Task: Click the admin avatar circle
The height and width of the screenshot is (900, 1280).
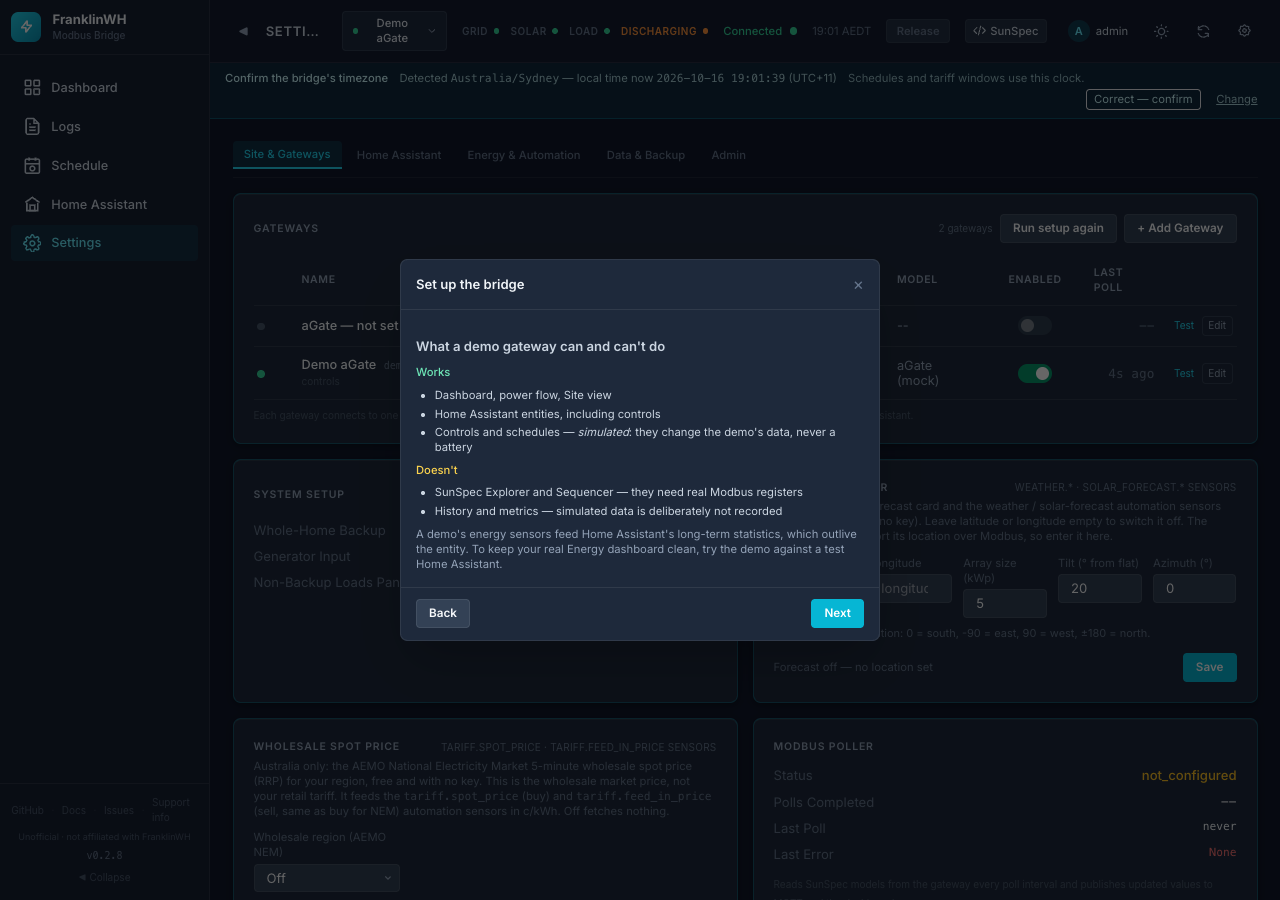Action: (1078, 31)
